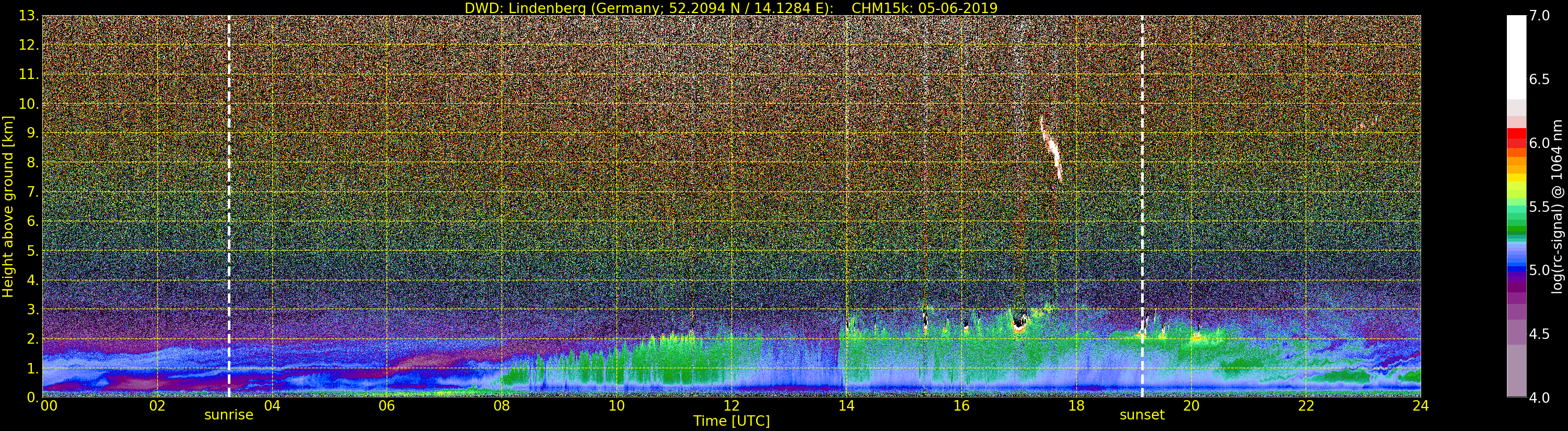The image size is (1568, 431).
Task: Click the "00" tick on the time axis
Action: (49, 406)
